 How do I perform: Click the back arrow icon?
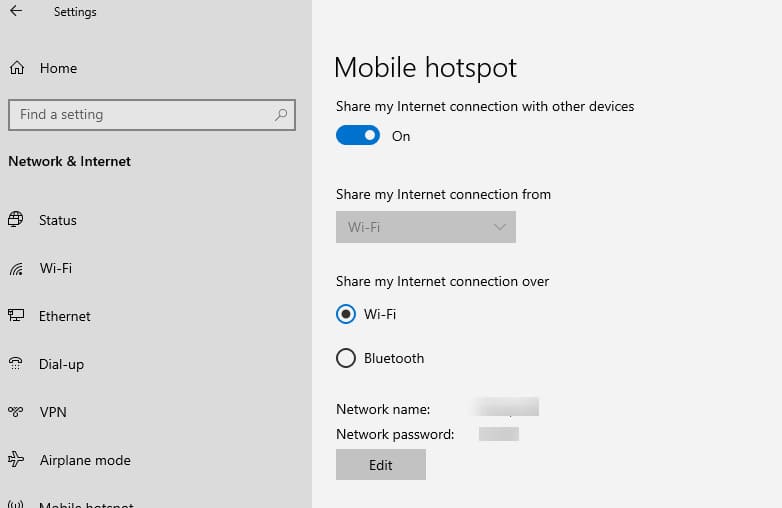(x=16, y=12)
